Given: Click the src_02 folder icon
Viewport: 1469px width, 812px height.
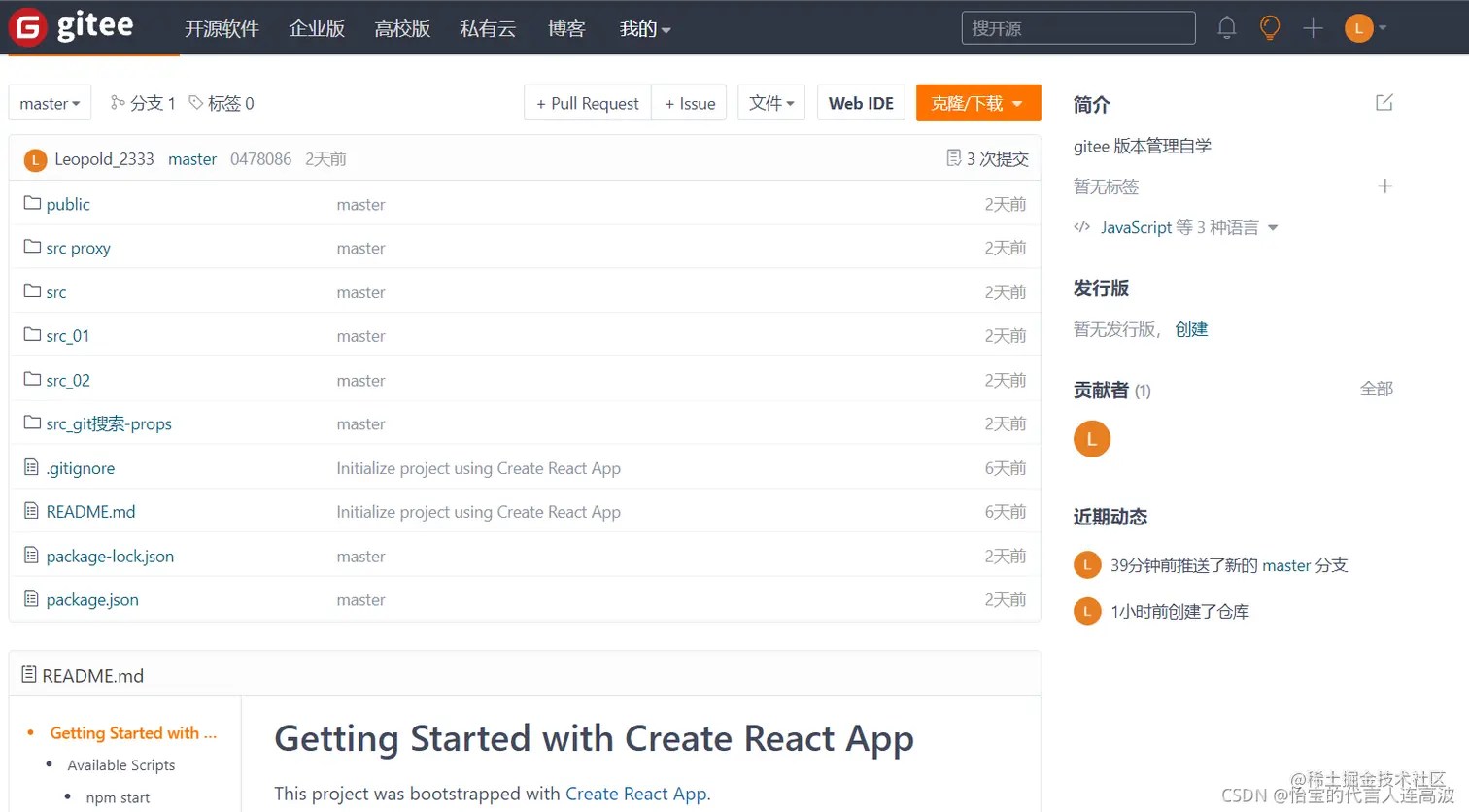Looking at the screenshot, I should click(32, 379).
